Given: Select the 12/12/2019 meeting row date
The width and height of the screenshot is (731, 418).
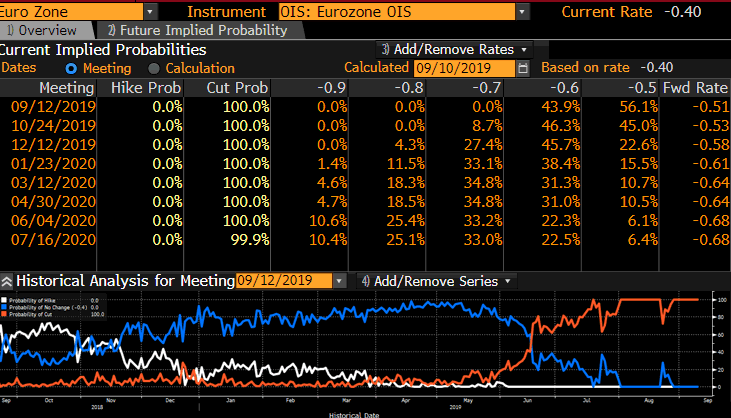Looking at the screenshot, I should 53,145.
